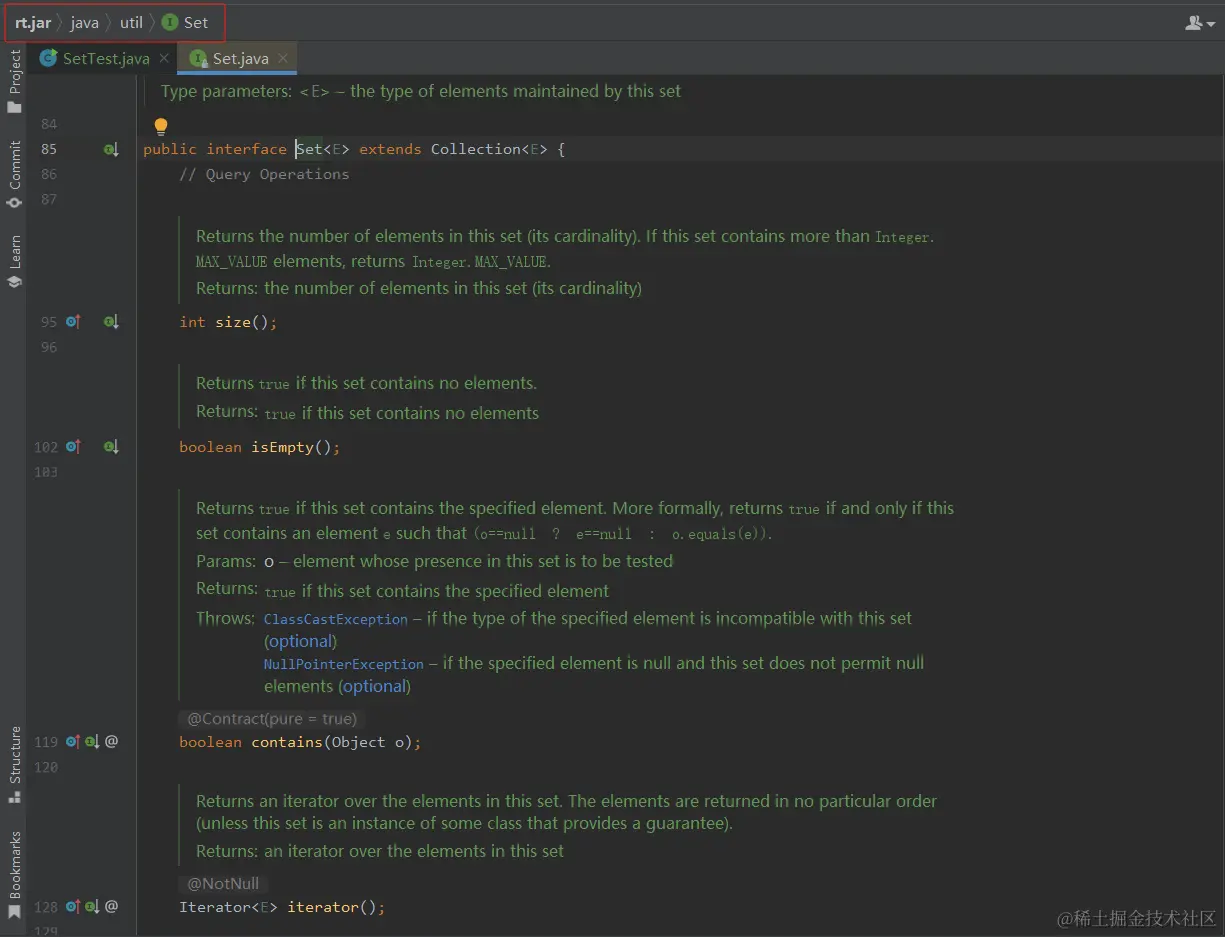Click the 'Type parameters:' doc line

click(421, 91)
